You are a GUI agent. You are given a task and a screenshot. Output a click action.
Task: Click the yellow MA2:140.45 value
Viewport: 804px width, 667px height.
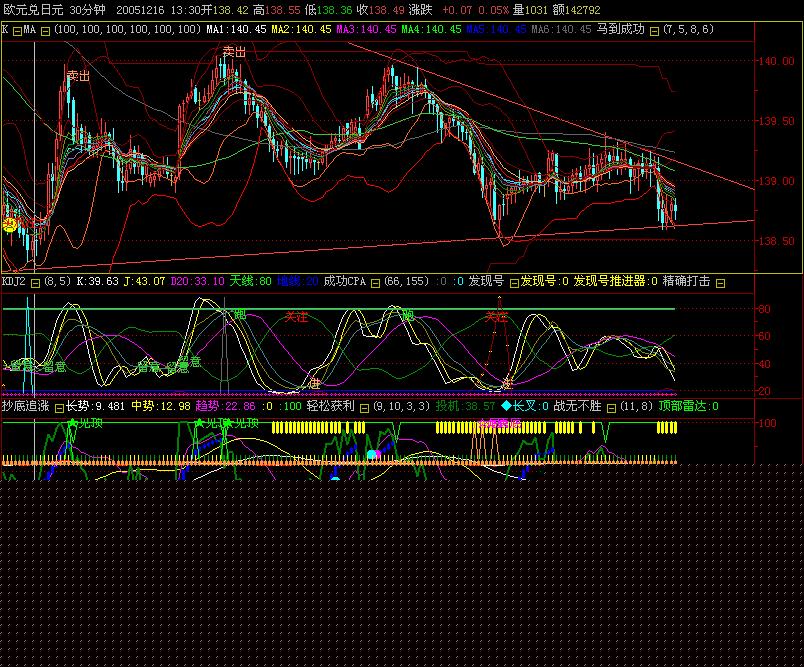tap(302, 29)
